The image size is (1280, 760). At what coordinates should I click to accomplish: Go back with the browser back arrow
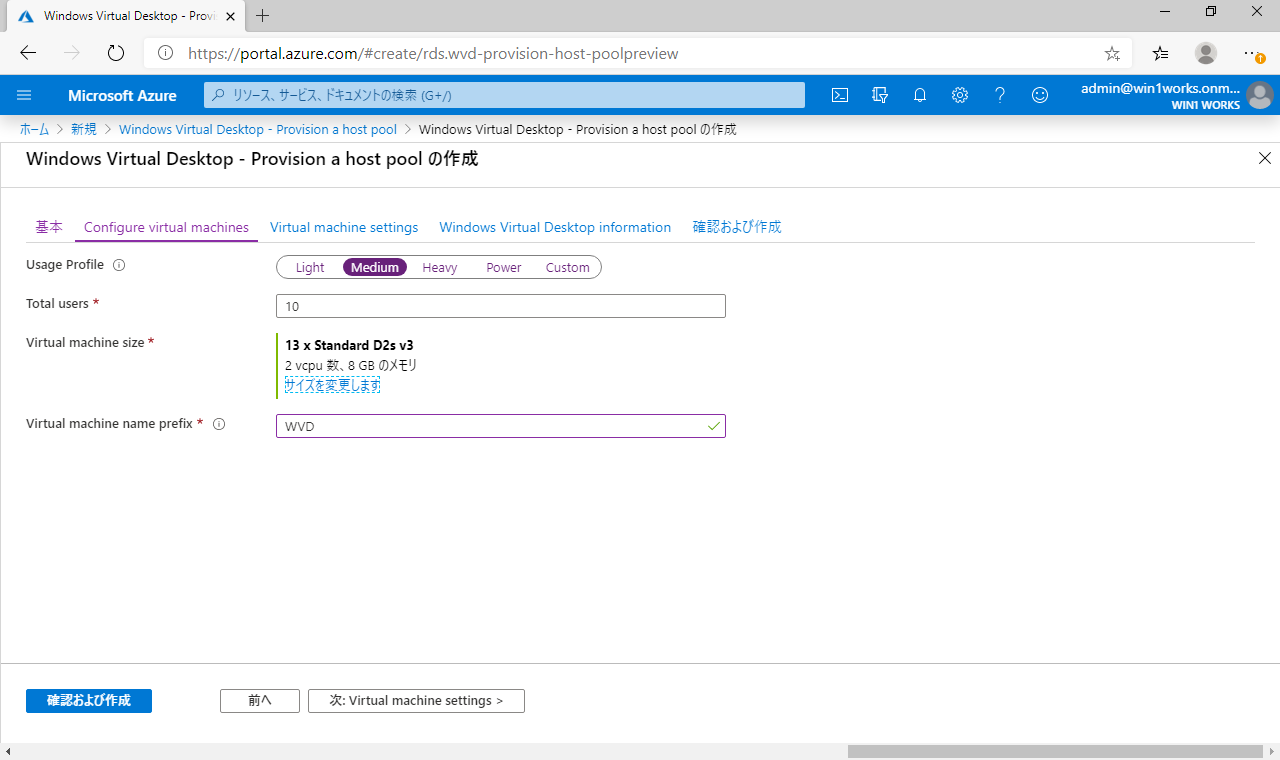click(28, 53)
